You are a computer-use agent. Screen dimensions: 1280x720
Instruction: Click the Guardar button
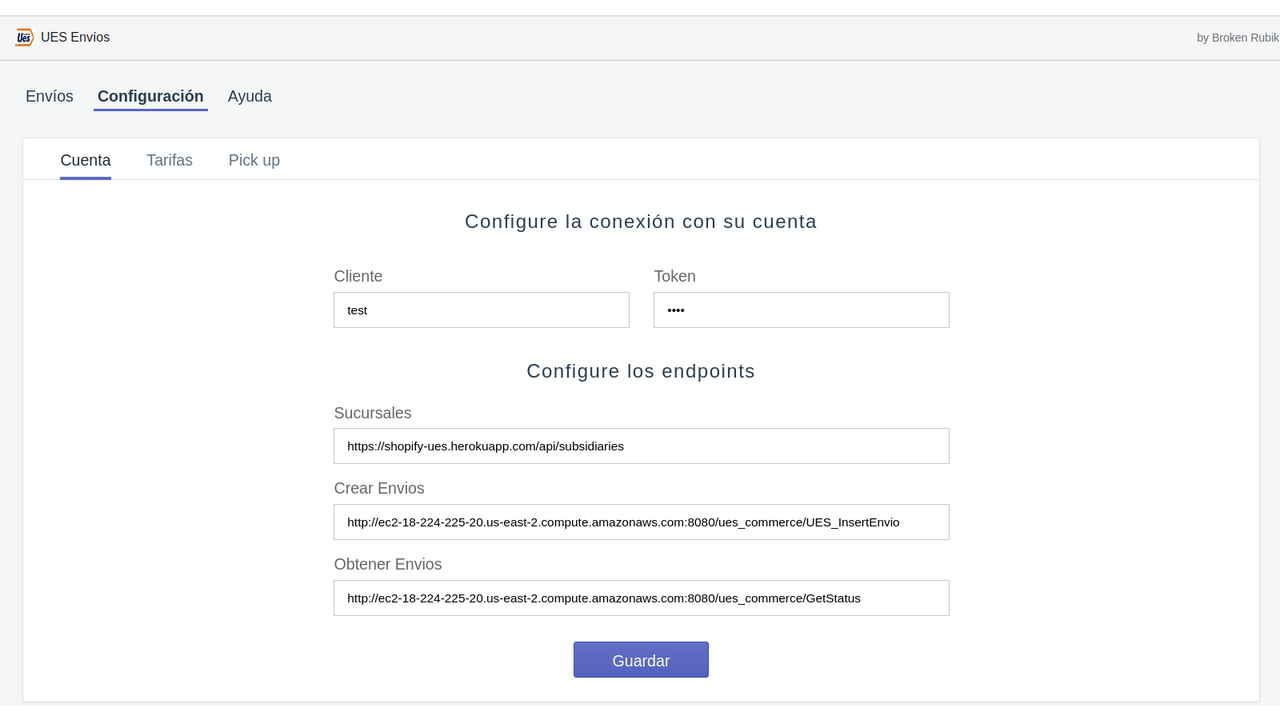click(640, 659)
